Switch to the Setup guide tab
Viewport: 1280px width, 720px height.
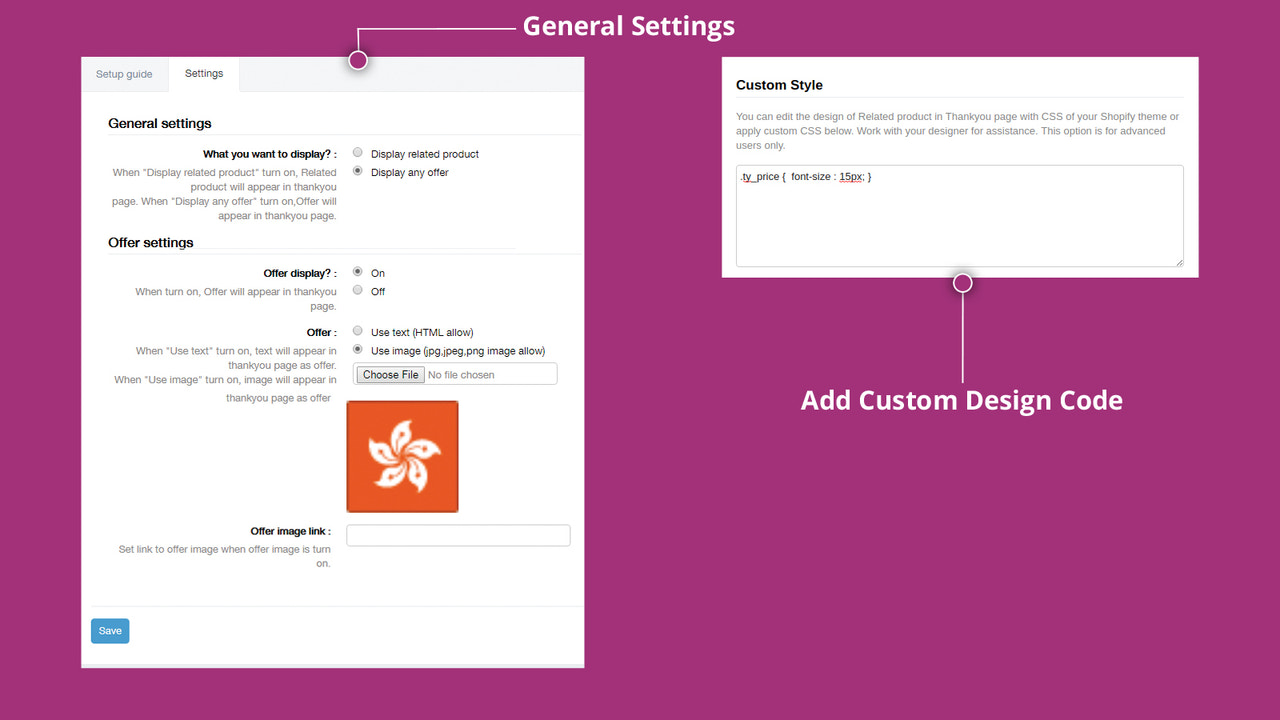123,73
